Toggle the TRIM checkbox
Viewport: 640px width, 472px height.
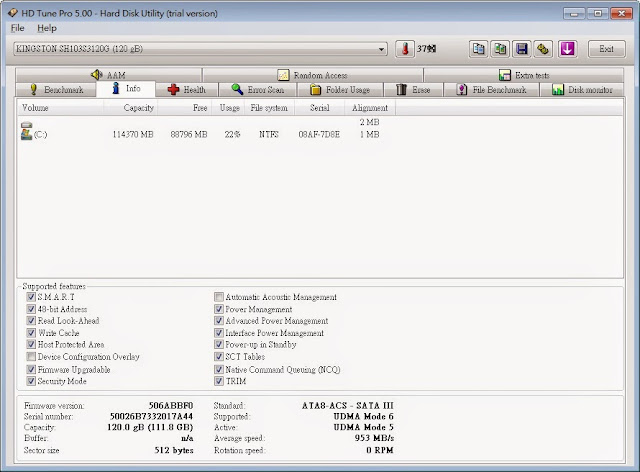click(219, 381)
